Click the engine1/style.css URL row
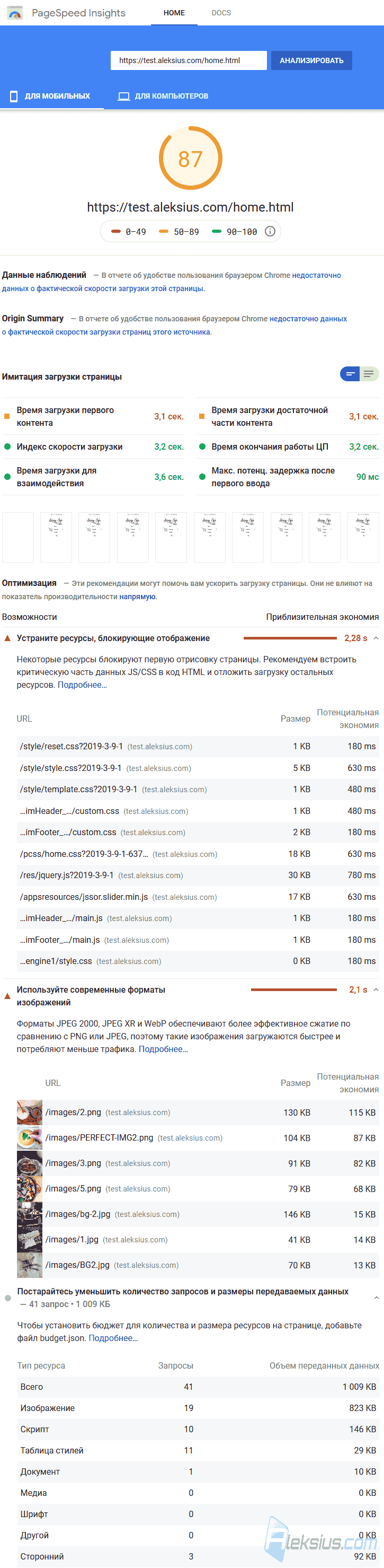The width and height of the screenshot is (384, 1568). [198, 961]
